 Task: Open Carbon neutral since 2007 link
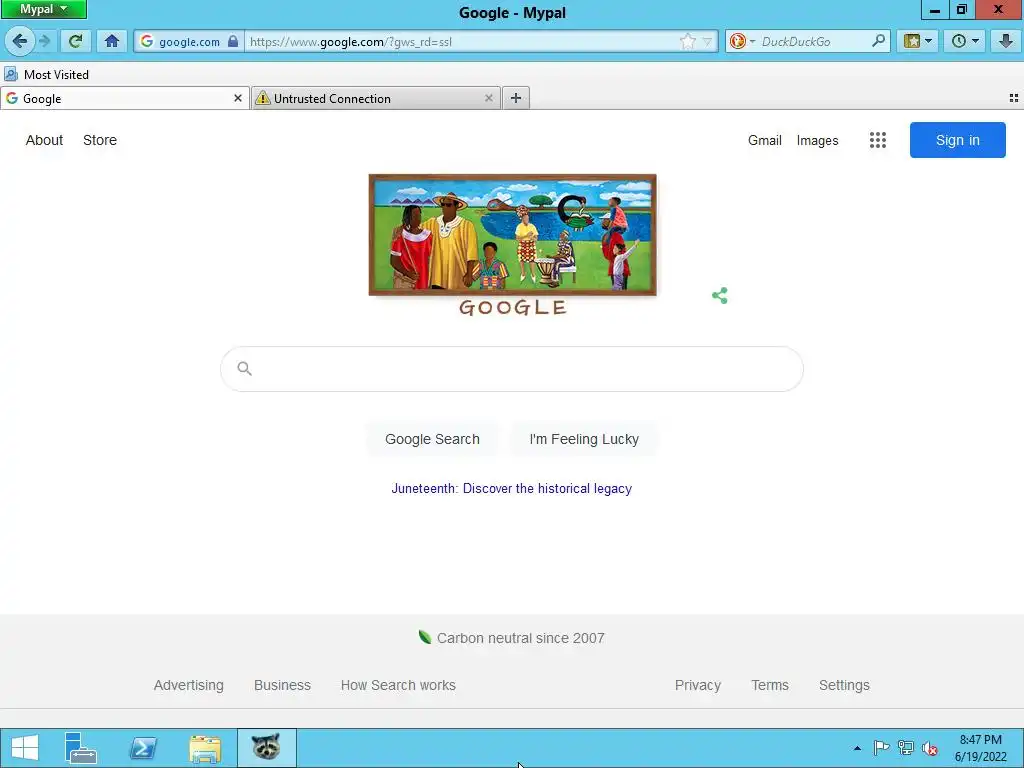pos(512,638)
